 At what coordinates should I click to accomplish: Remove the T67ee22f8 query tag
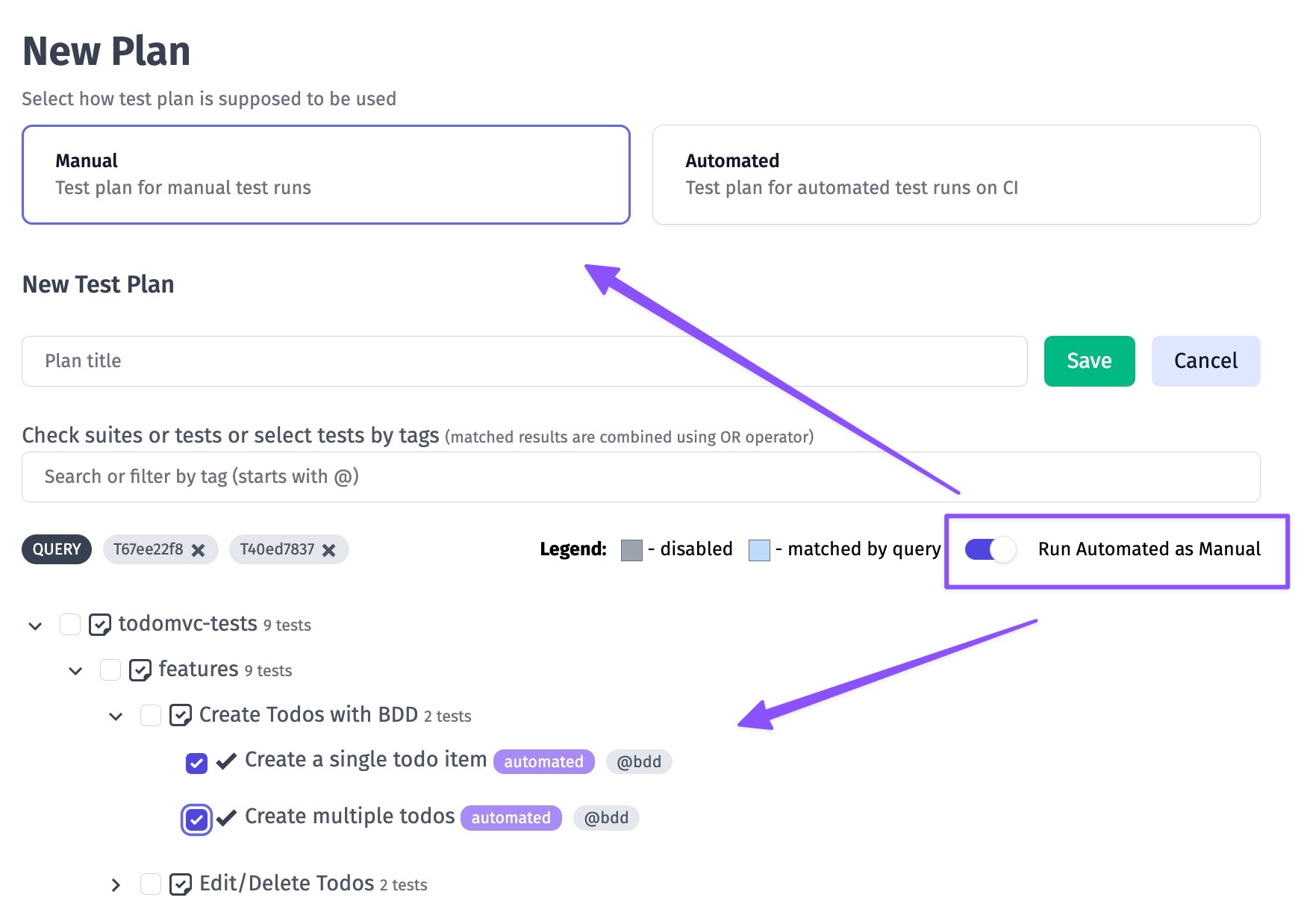tap(199, 550)
